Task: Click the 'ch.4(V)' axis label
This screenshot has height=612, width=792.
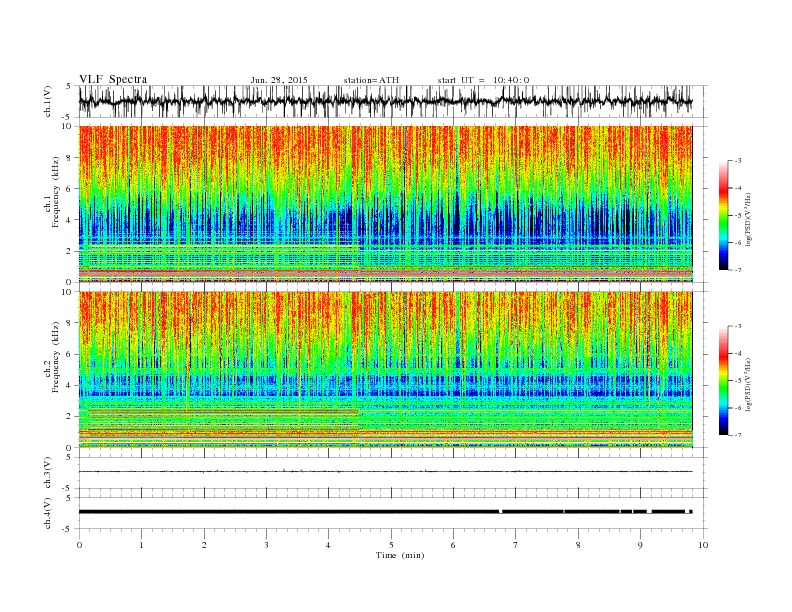Action: click(x=48, y=513)
